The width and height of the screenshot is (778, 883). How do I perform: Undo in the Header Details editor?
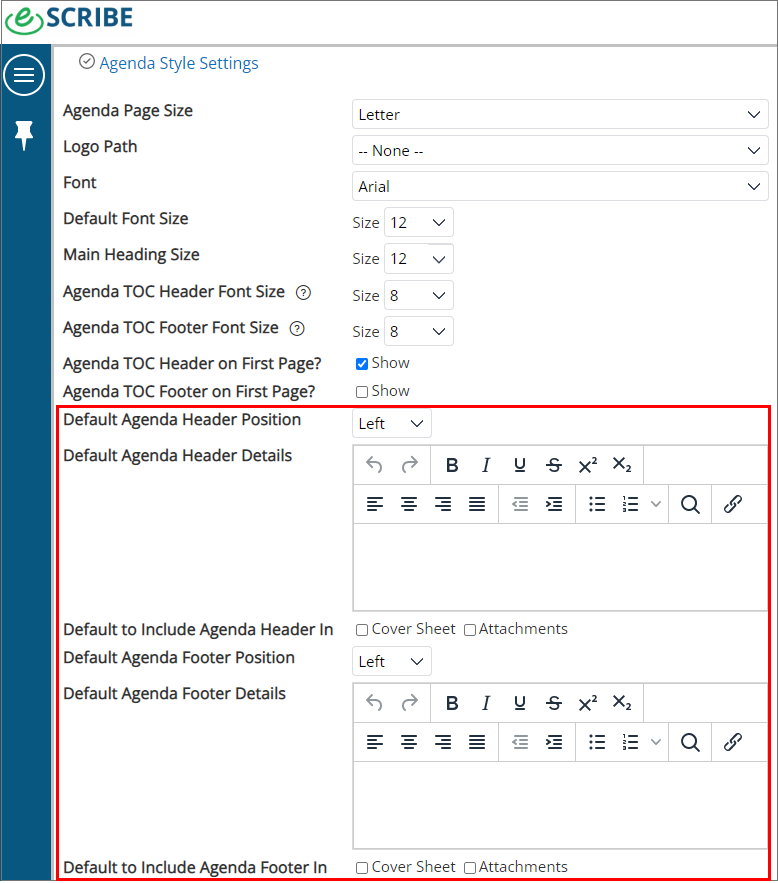[374, 465]
